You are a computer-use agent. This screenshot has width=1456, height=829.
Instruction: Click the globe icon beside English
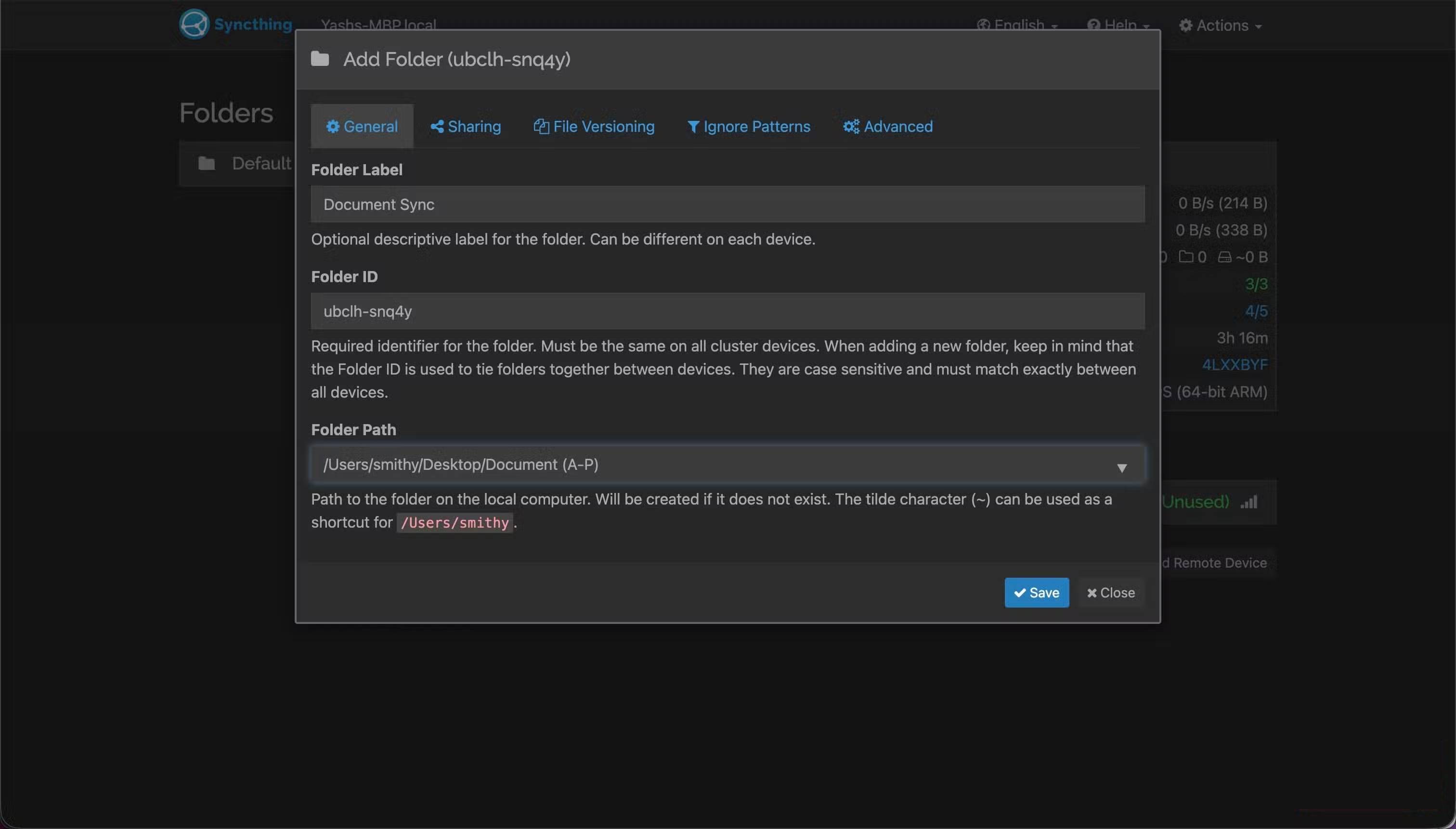[x=985, y=25]
